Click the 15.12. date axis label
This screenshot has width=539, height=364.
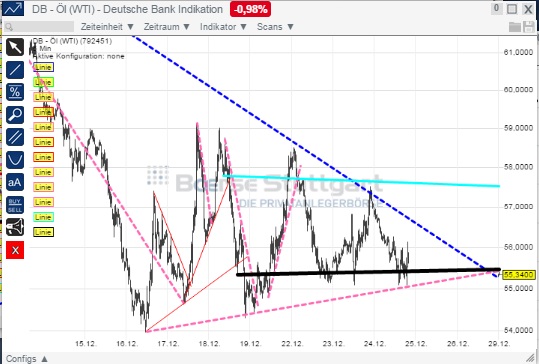[85, 344]
